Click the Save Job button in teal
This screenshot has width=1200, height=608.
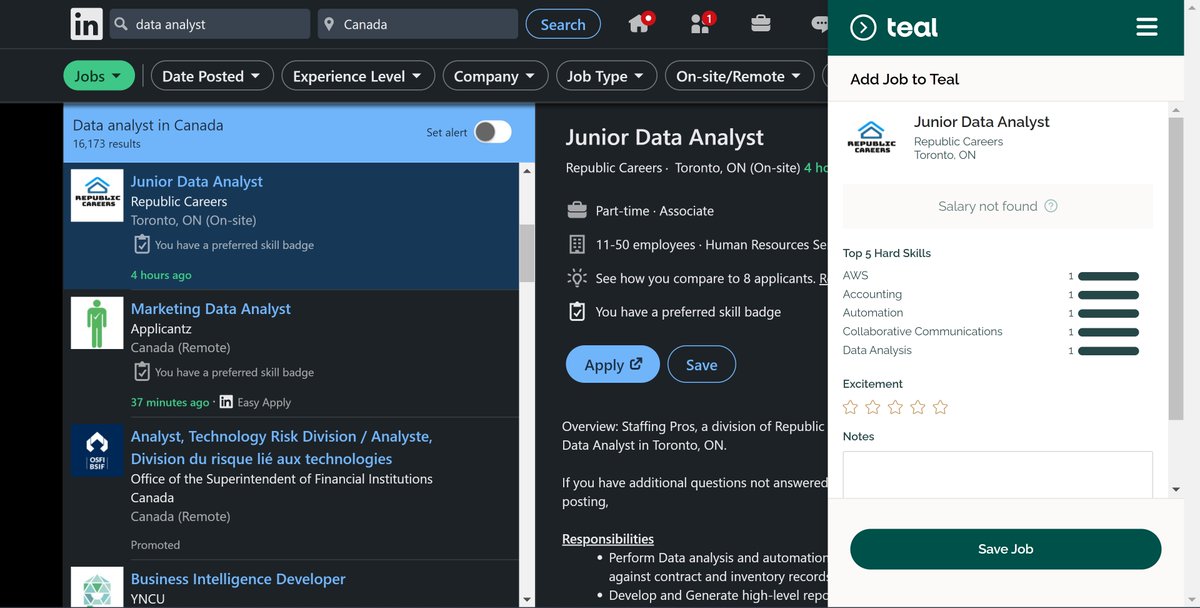(x=1005, y=549)
